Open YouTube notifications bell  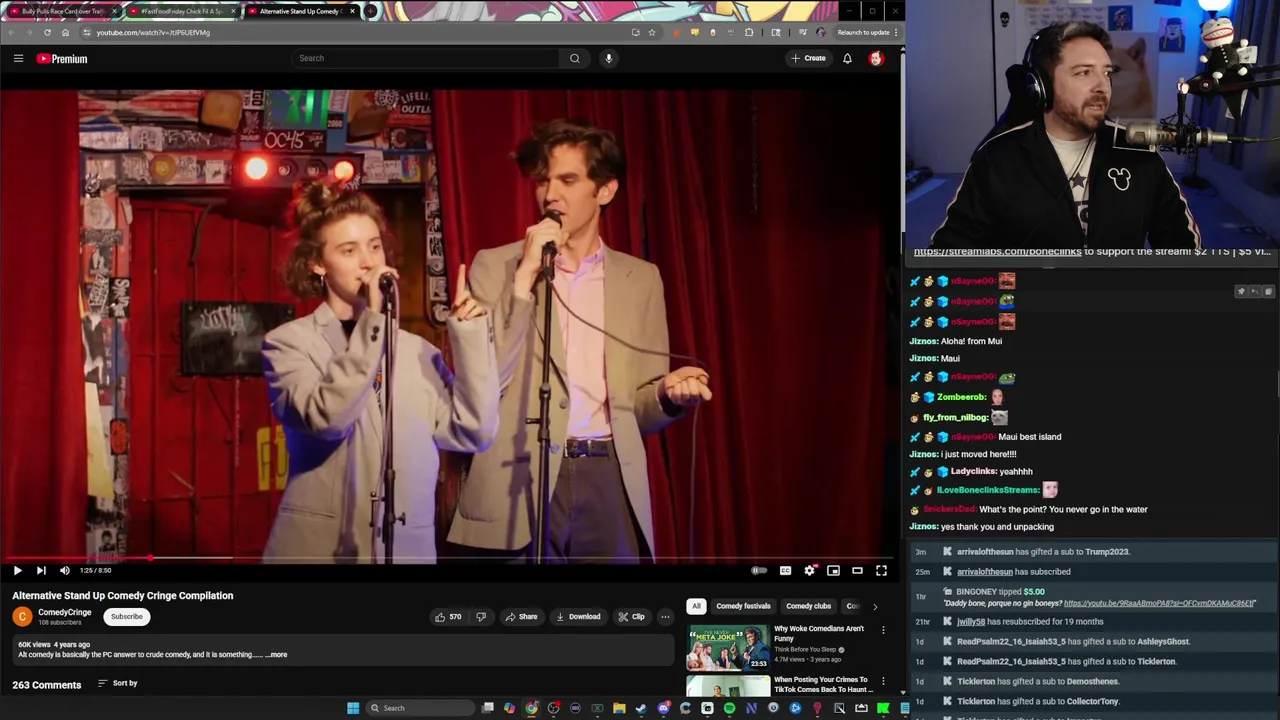[847, 58]
